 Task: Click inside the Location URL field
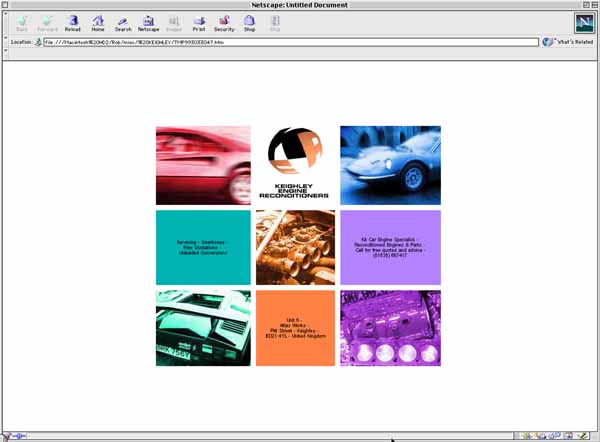291,42
